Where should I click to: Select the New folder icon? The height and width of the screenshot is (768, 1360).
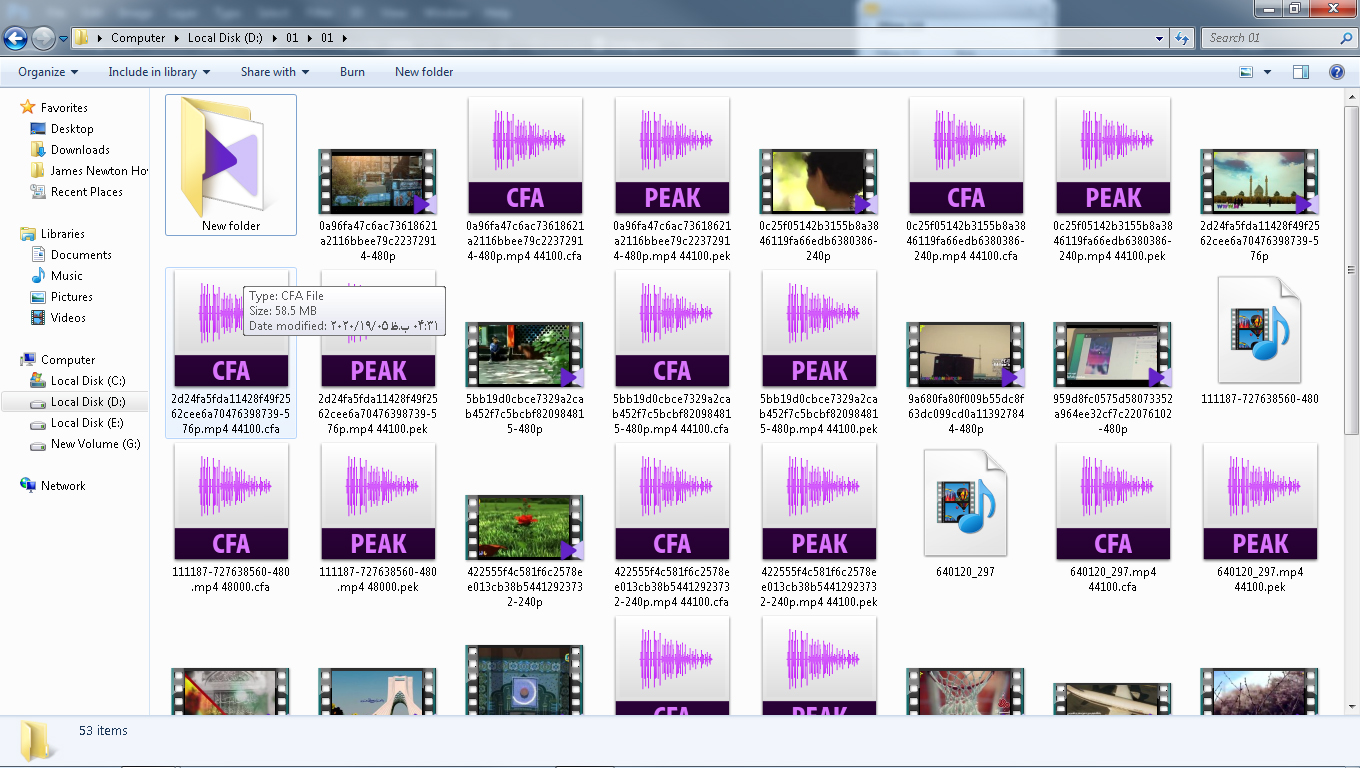point(231,157)
